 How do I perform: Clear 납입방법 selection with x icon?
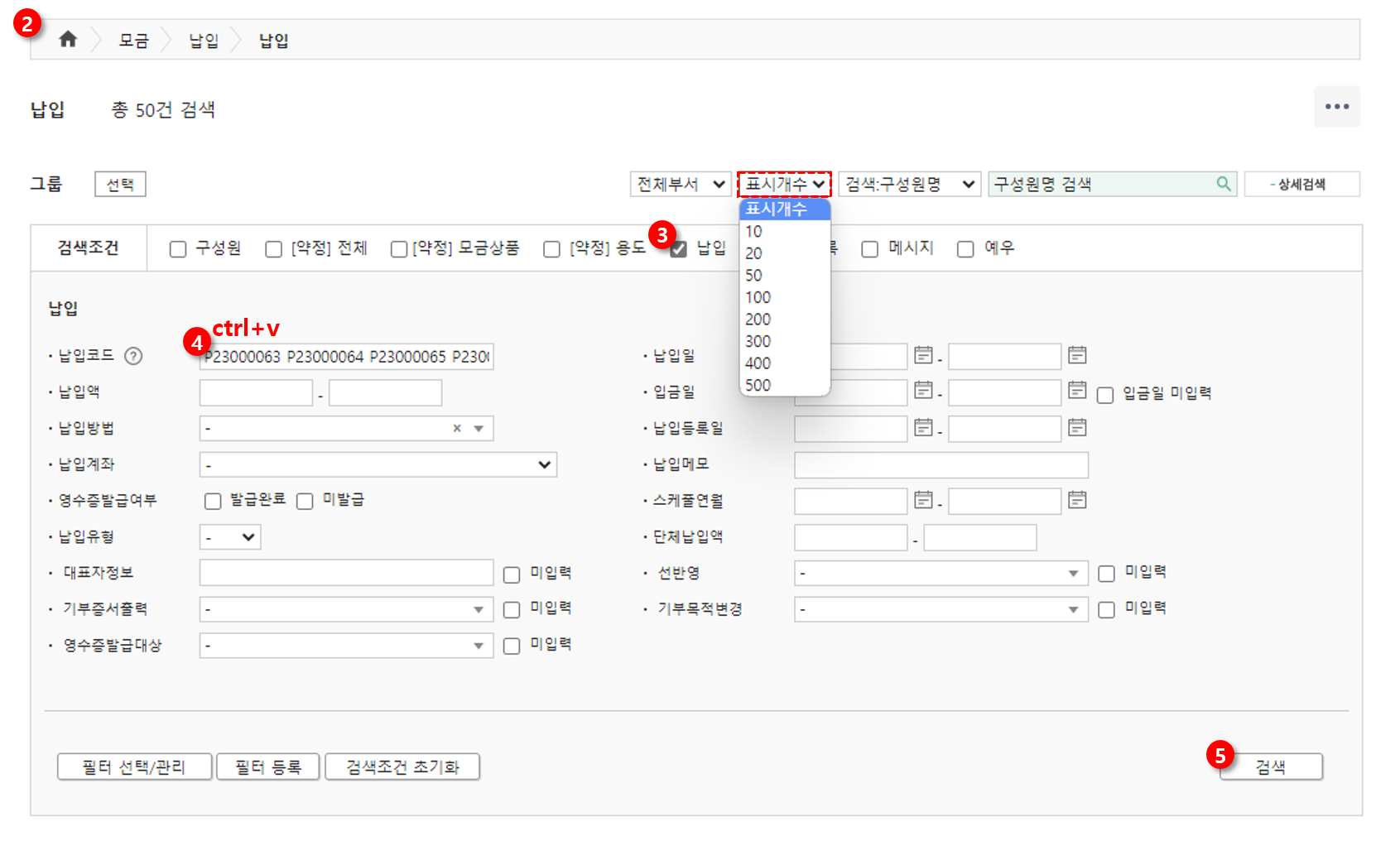456,428
